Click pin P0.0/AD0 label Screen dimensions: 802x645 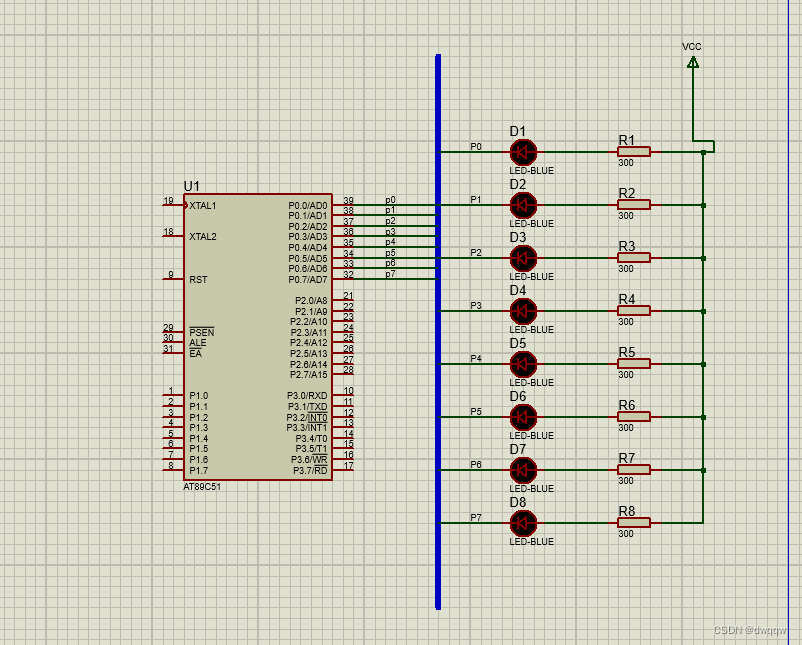click(308, 206)
